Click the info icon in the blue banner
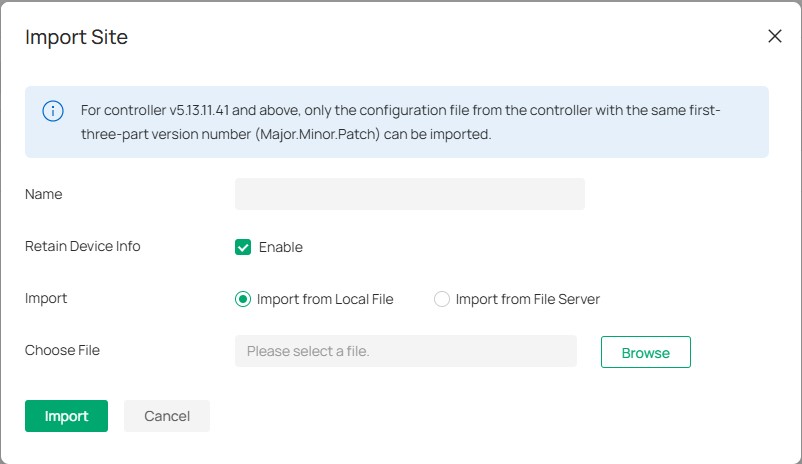 [x=53, y=111]
